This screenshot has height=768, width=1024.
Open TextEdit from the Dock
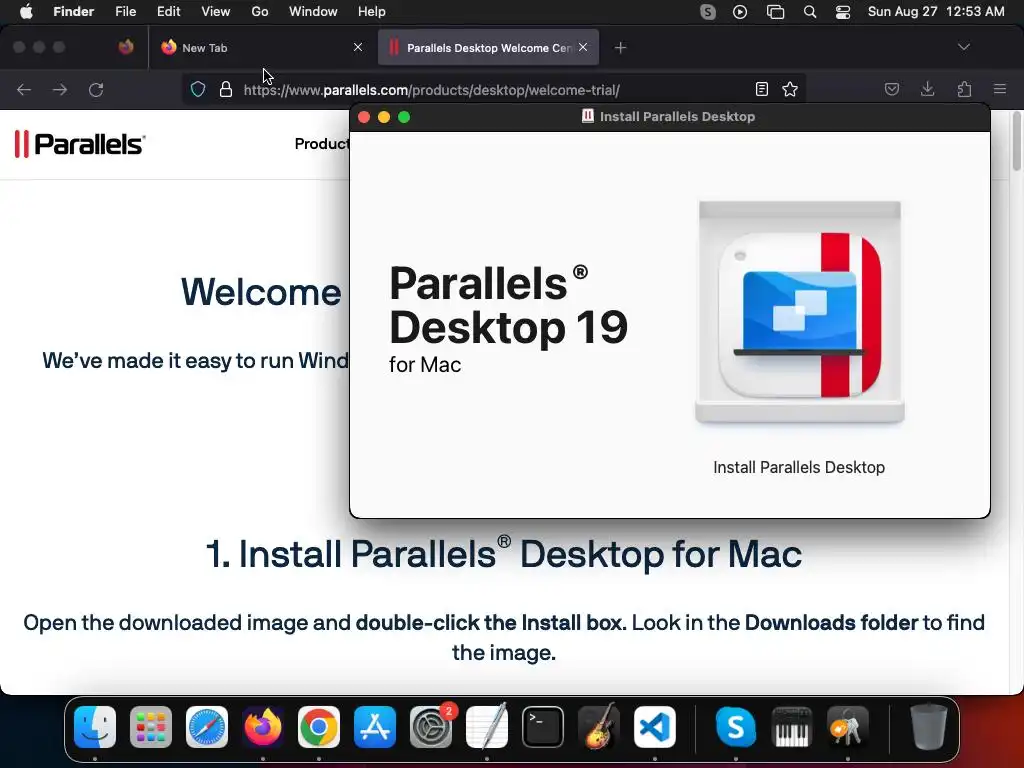pyautogui.click(x=487, y=727)
